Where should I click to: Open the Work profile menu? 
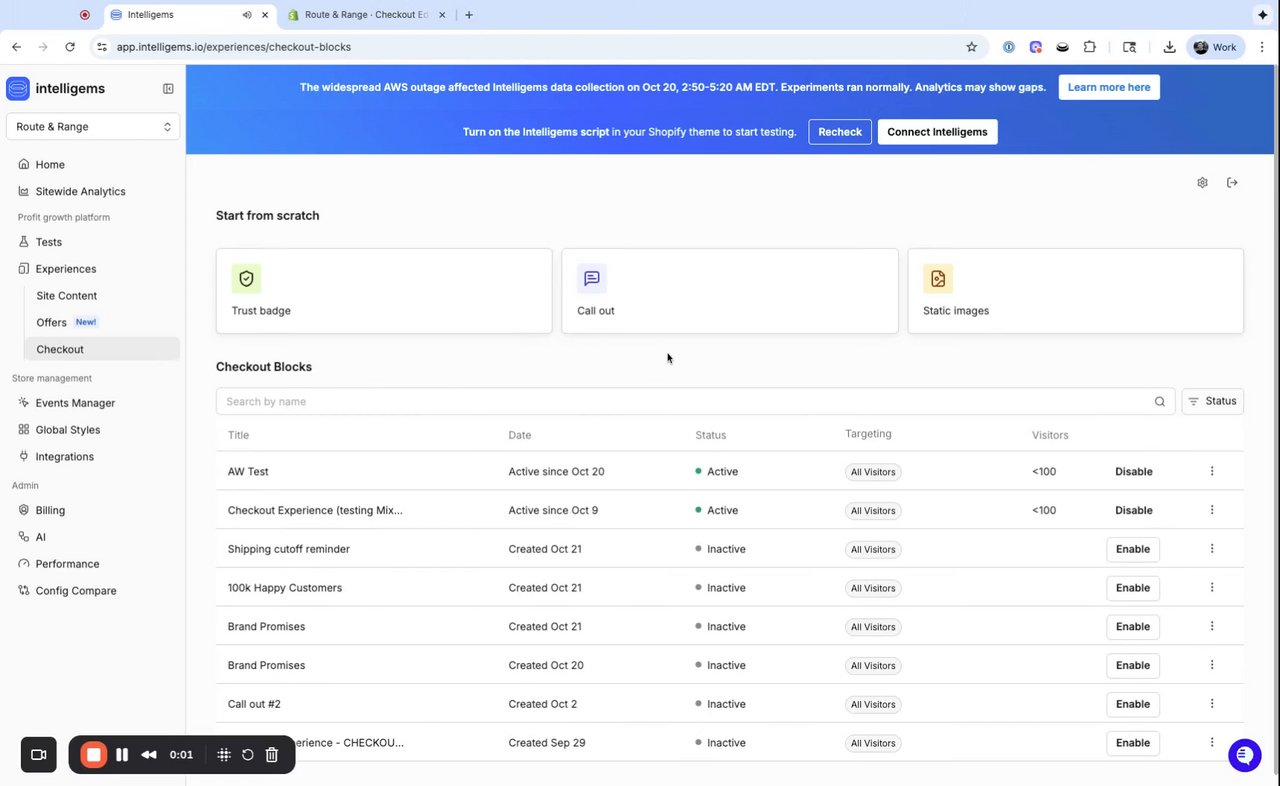[1215, 47]
